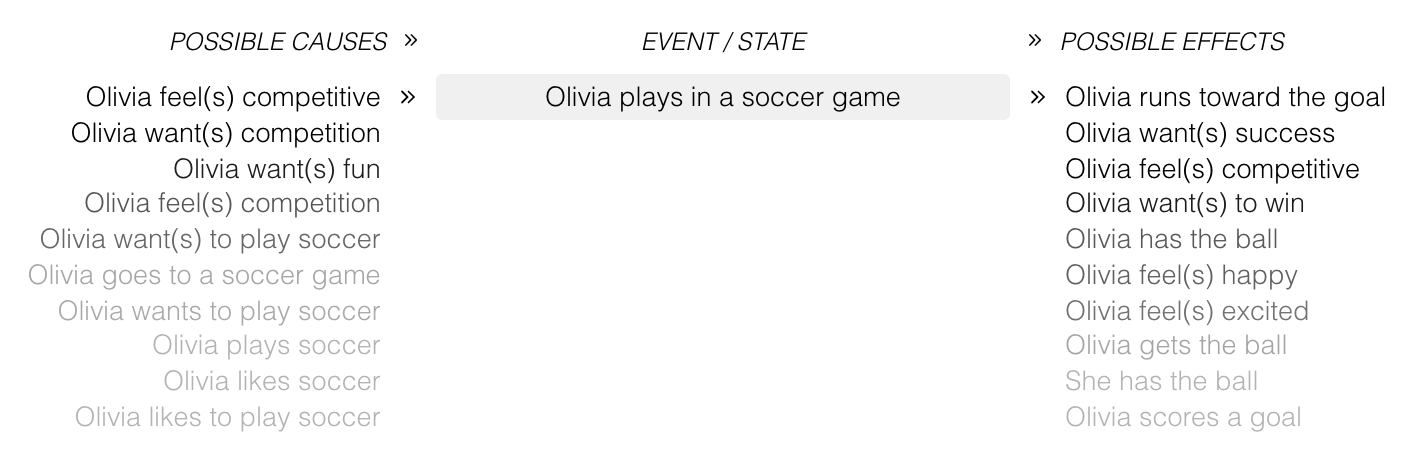The image size is (1414, 472).
Task: Select effect Olivia has the ball
Action: pyautogui.click(x=1171, y=240)
